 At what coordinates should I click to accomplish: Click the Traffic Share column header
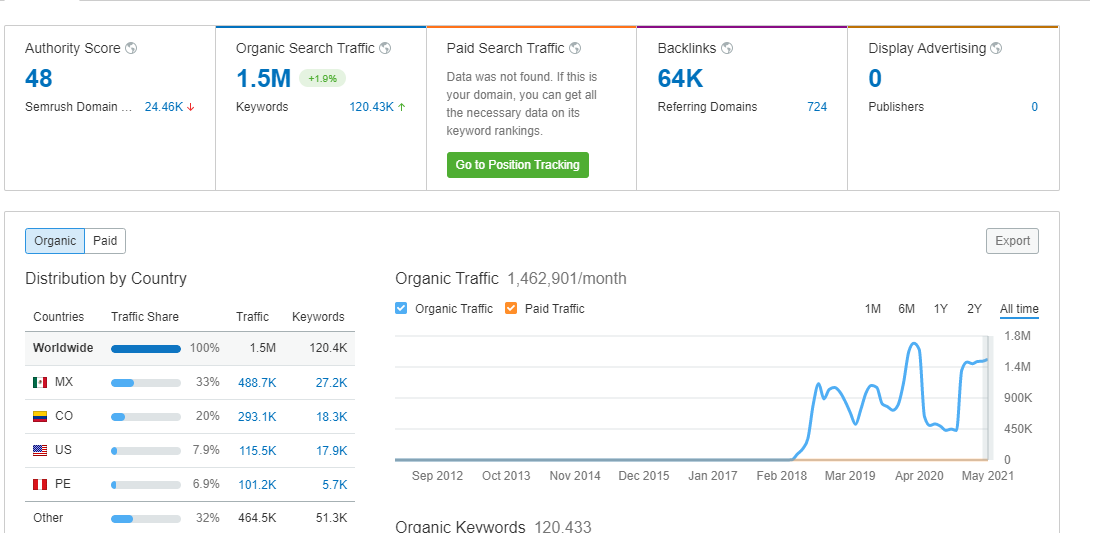point(144,317)
